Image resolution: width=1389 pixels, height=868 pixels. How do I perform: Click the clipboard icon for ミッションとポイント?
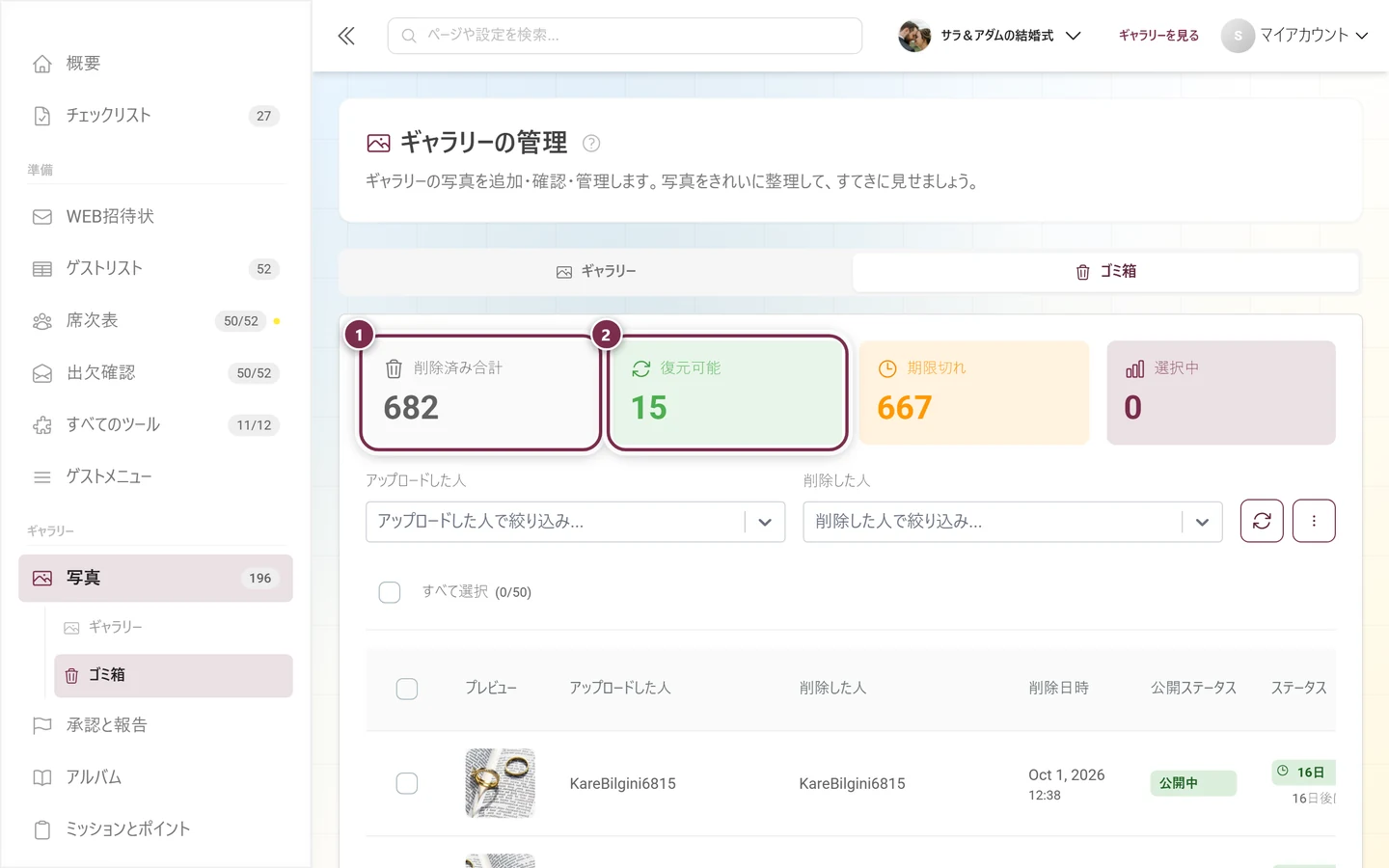tap(42, 829)
